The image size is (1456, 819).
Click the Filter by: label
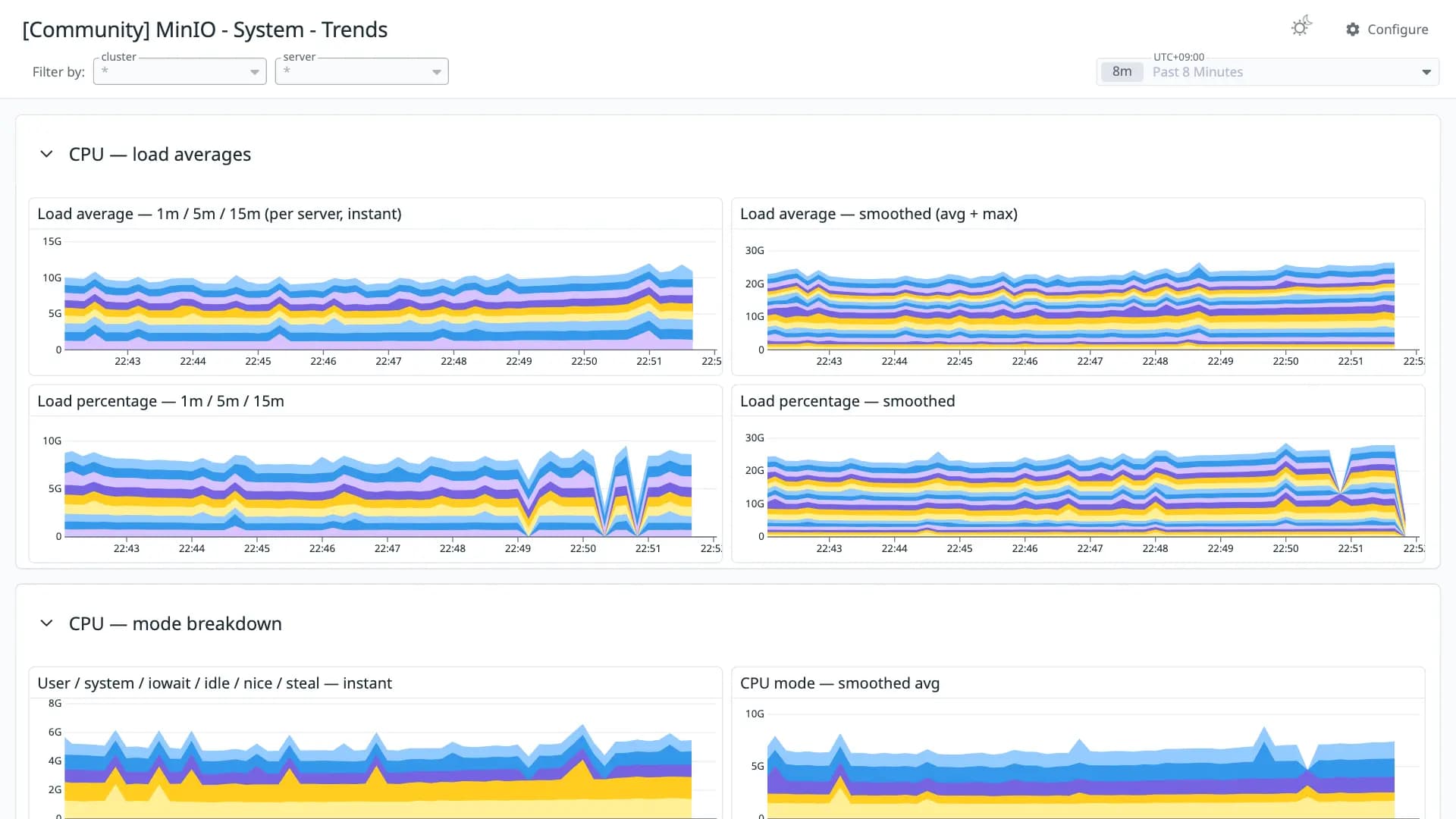coord(58,72)
